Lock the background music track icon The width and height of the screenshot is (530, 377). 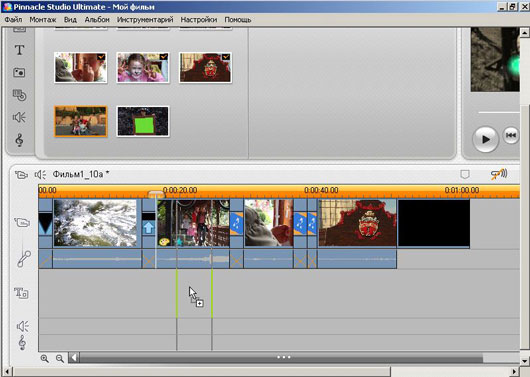click(22, 343)
